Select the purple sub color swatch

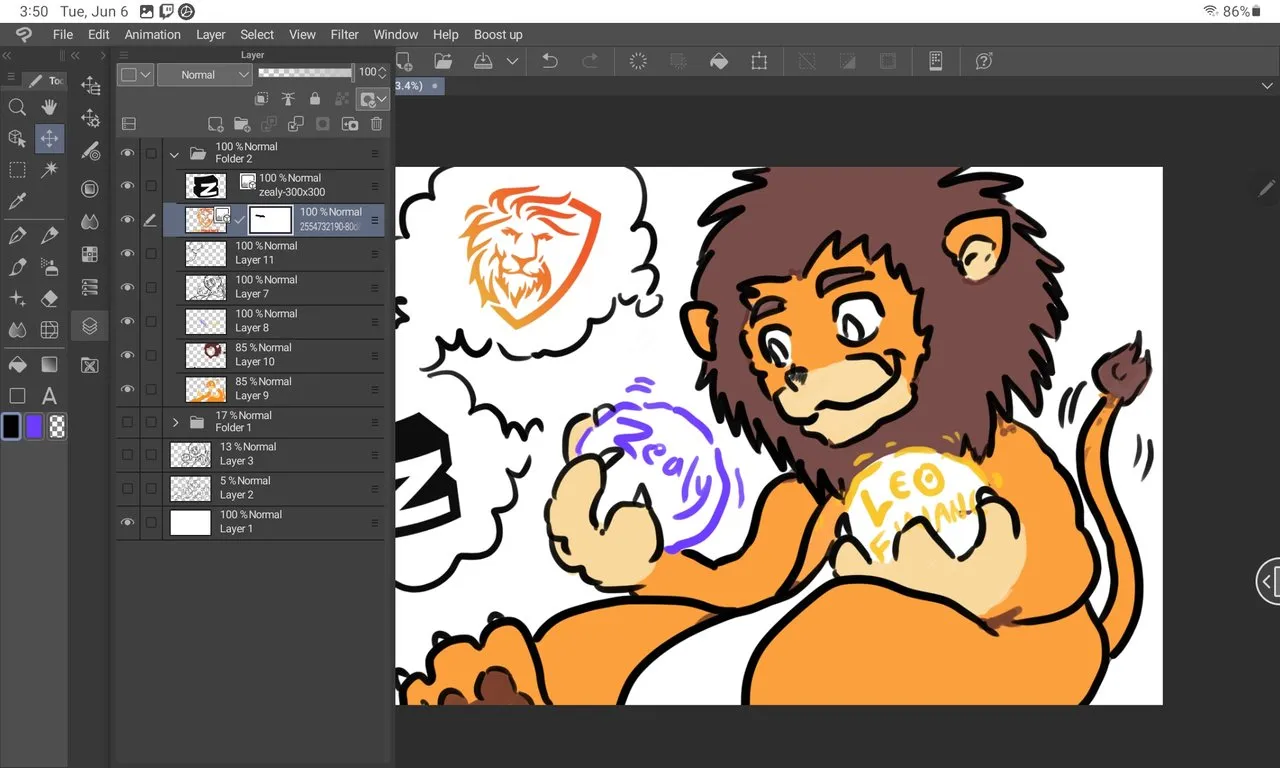coord(35,427)
